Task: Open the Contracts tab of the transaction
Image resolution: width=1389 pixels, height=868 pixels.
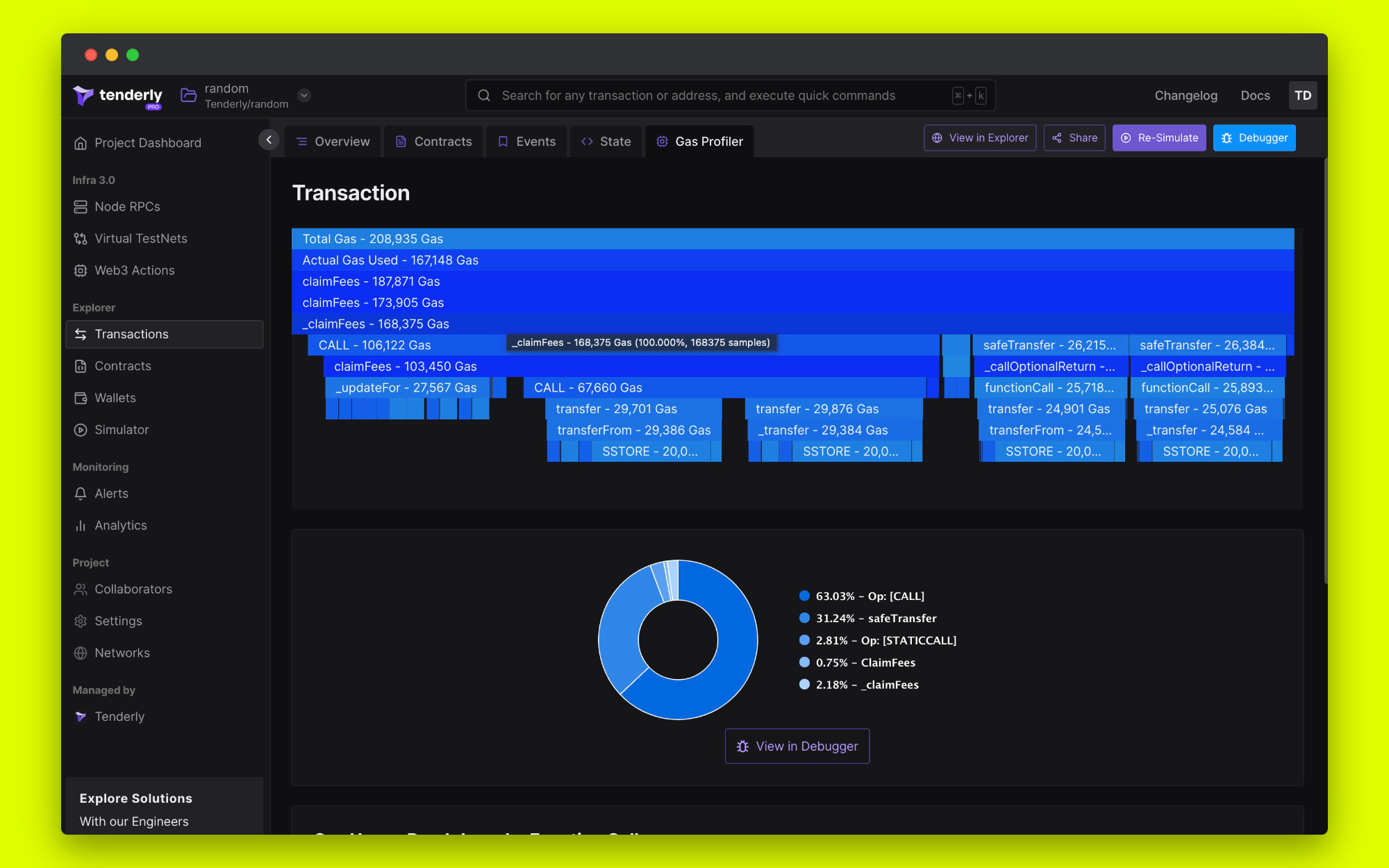Action: click(433, 141)
